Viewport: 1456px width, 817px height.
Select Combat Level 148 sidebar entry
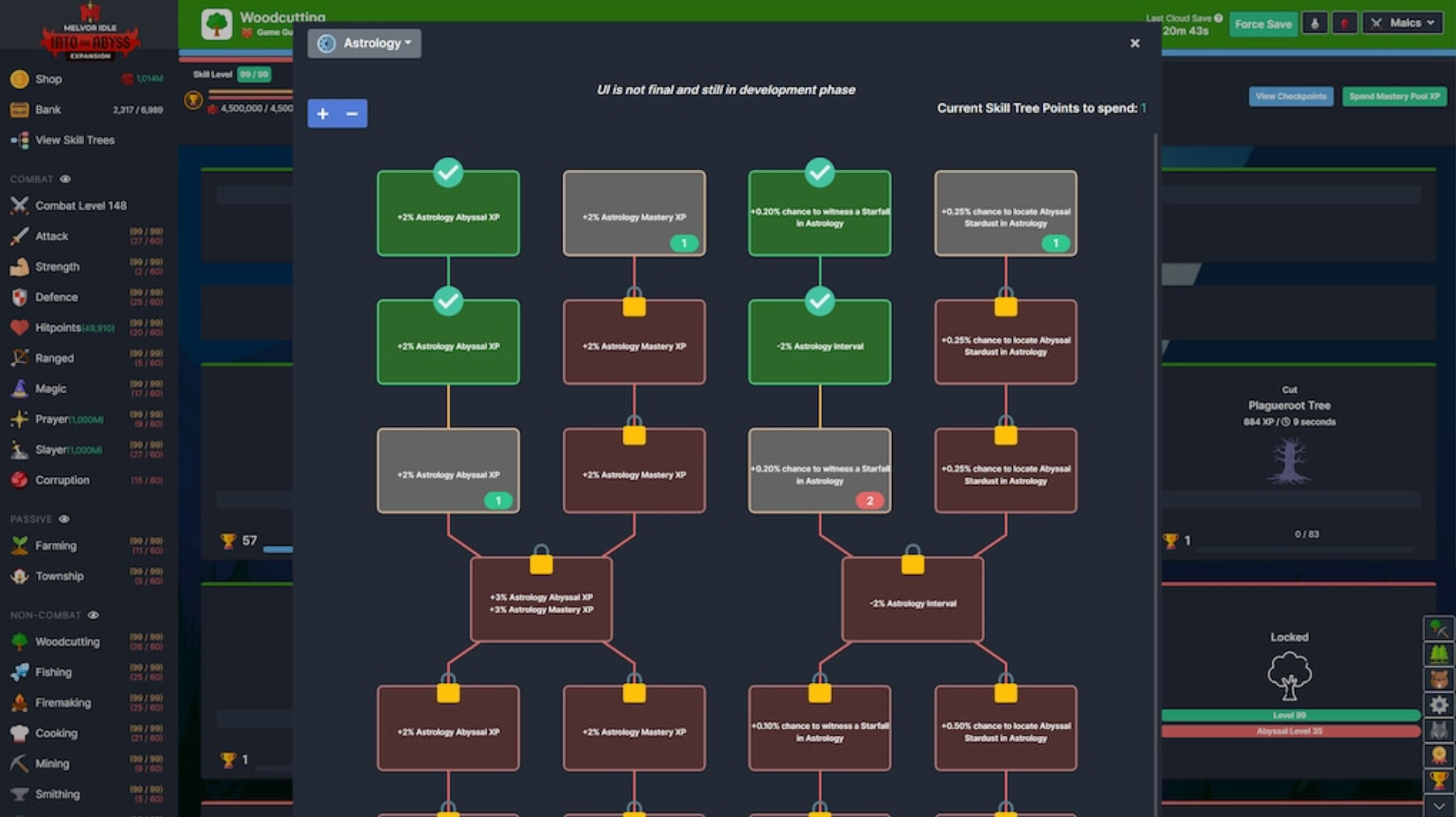click(80, 206)
